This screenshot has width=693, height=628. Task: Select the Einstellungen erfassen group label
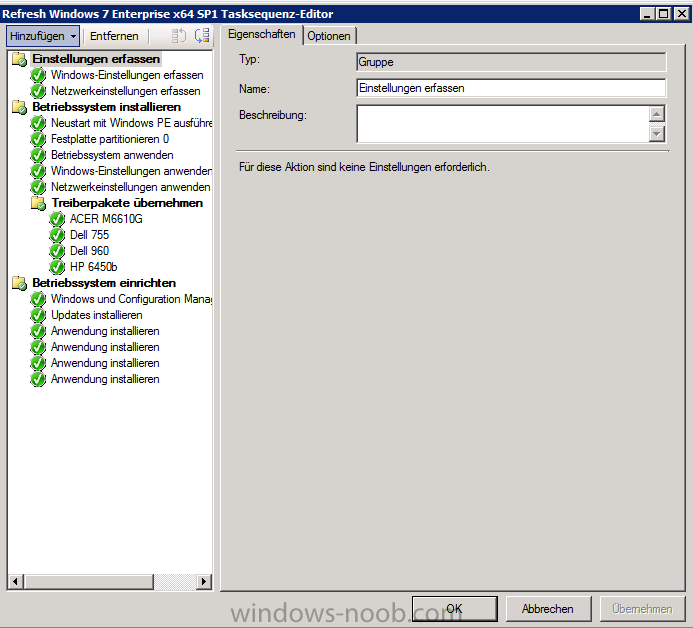pyautogui.click(x=96, y=59)
